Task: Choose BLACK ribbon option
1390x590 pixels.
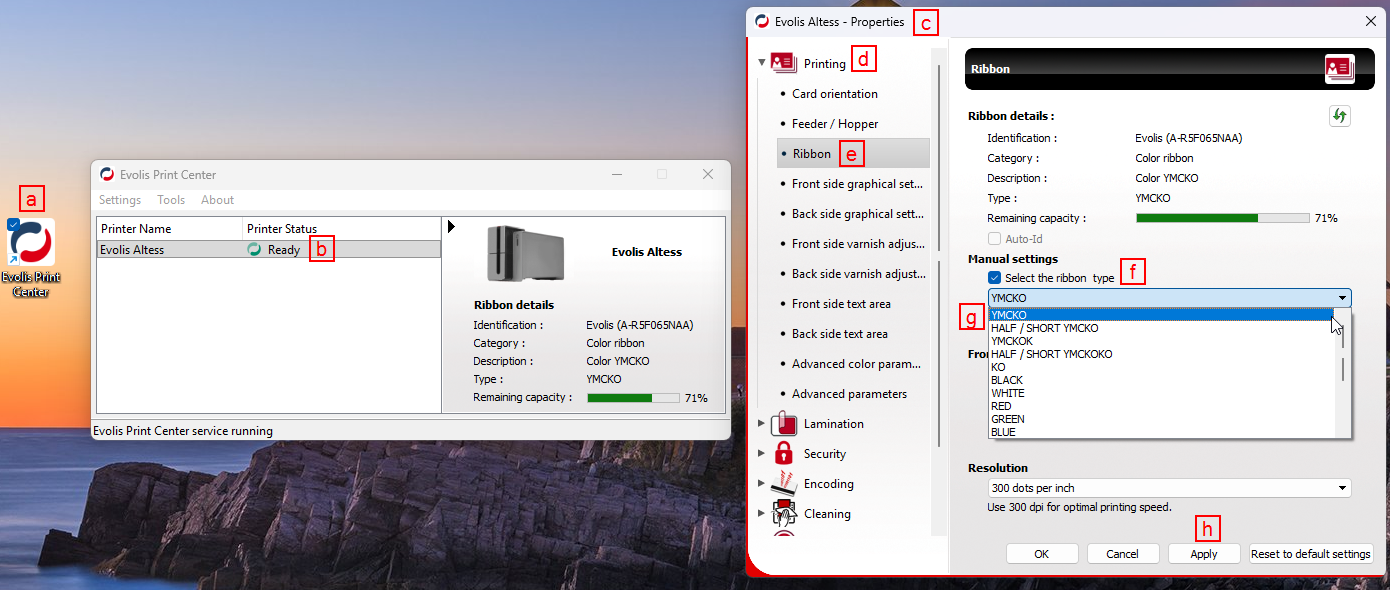Action: [x=1161, y=380]
